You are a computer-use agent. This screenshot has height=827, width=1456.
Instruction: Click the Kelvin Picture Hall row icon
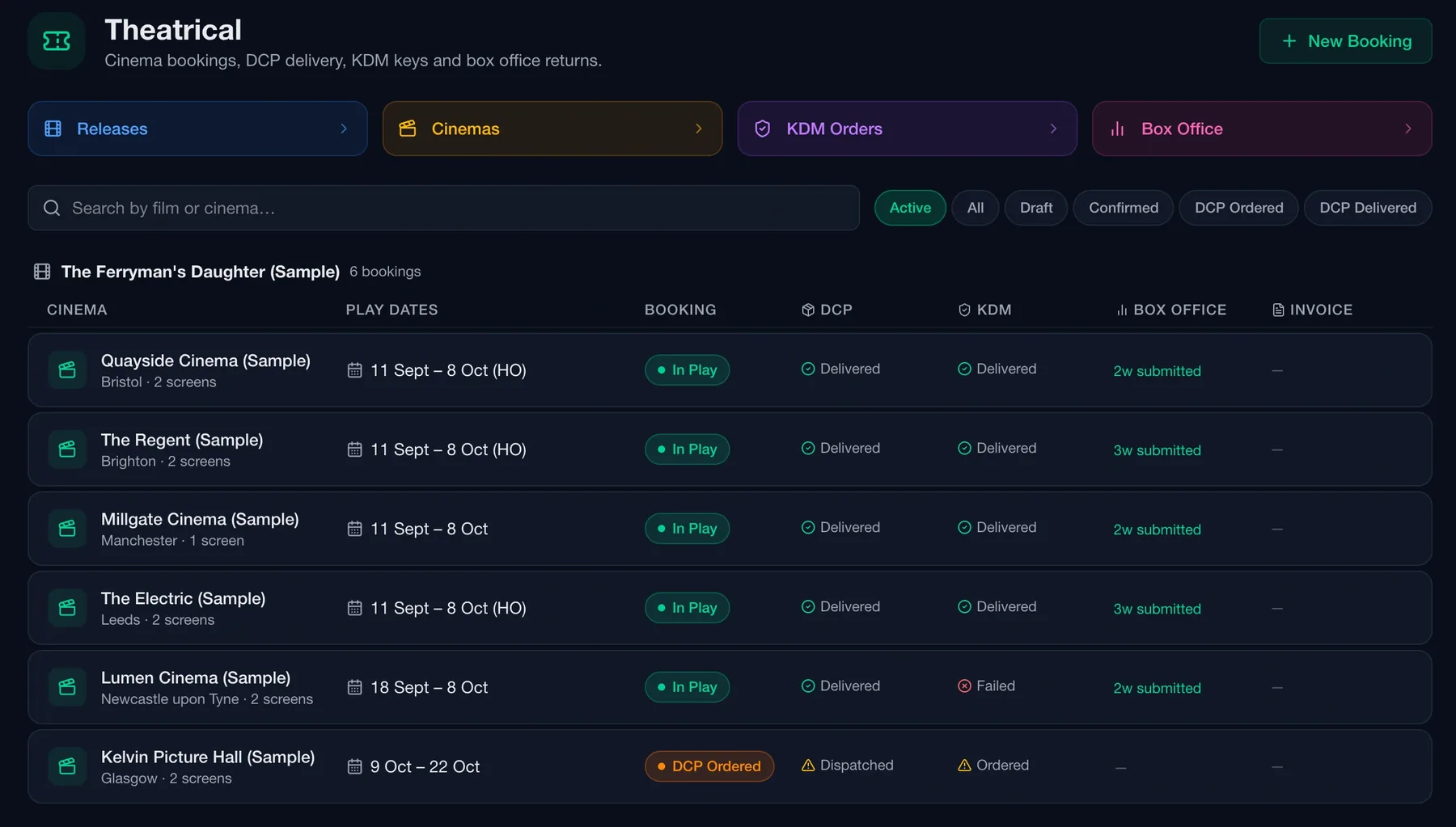pyautogui.click(x=67, y=766)
